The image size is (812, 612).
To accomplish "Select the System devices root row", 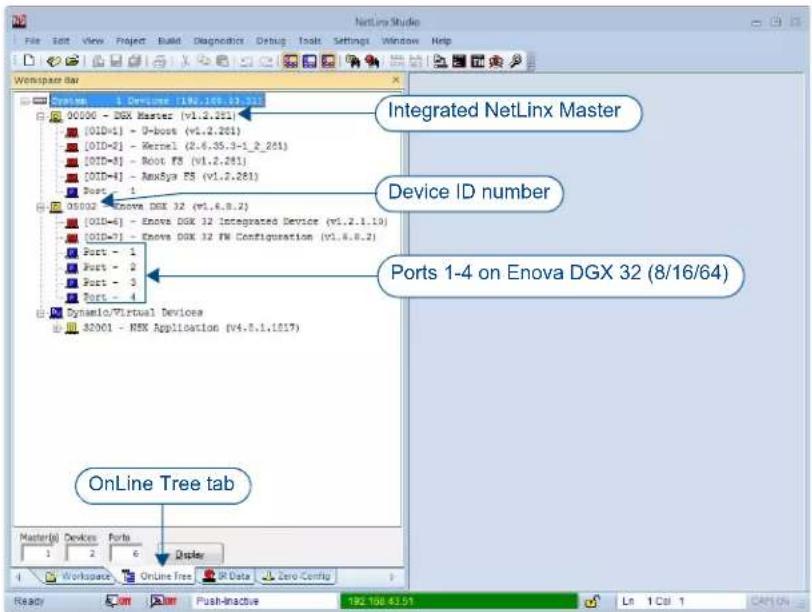I will coord(157,100).
